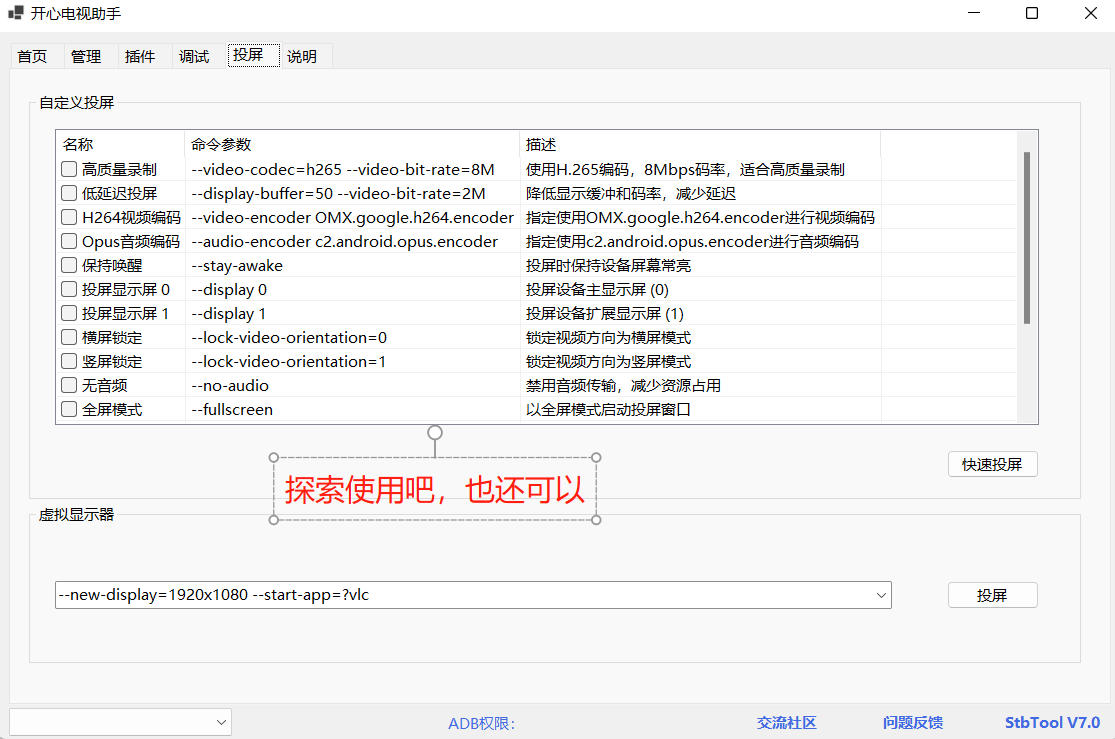Tick the 全屏模式 checkbox

pyautogui.click(x=69, y=410)
